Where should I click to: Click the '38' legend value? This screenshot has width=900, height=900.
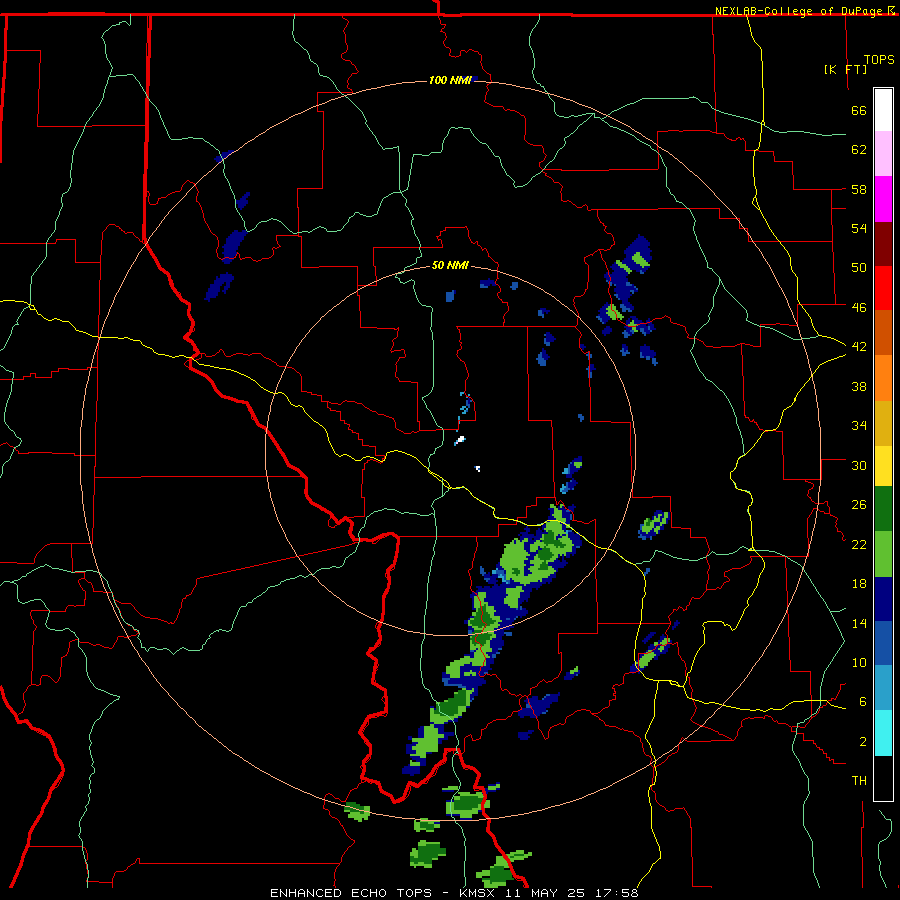click(859, 386)
